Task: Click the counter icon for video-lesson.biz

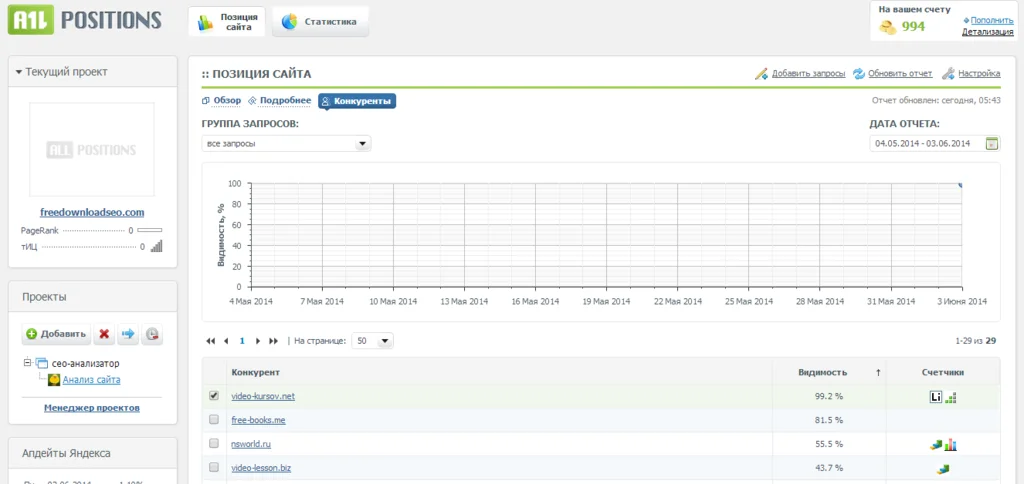Action: coord(942,468)
